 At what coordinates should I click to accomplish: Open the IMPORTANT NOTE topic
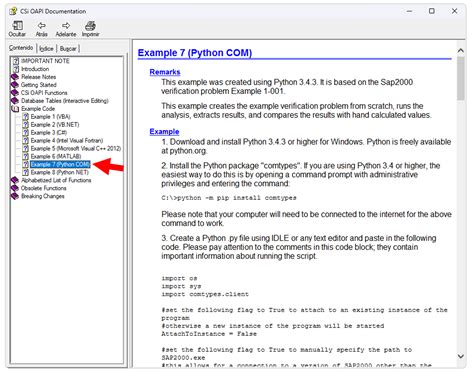tap(45, 61)
